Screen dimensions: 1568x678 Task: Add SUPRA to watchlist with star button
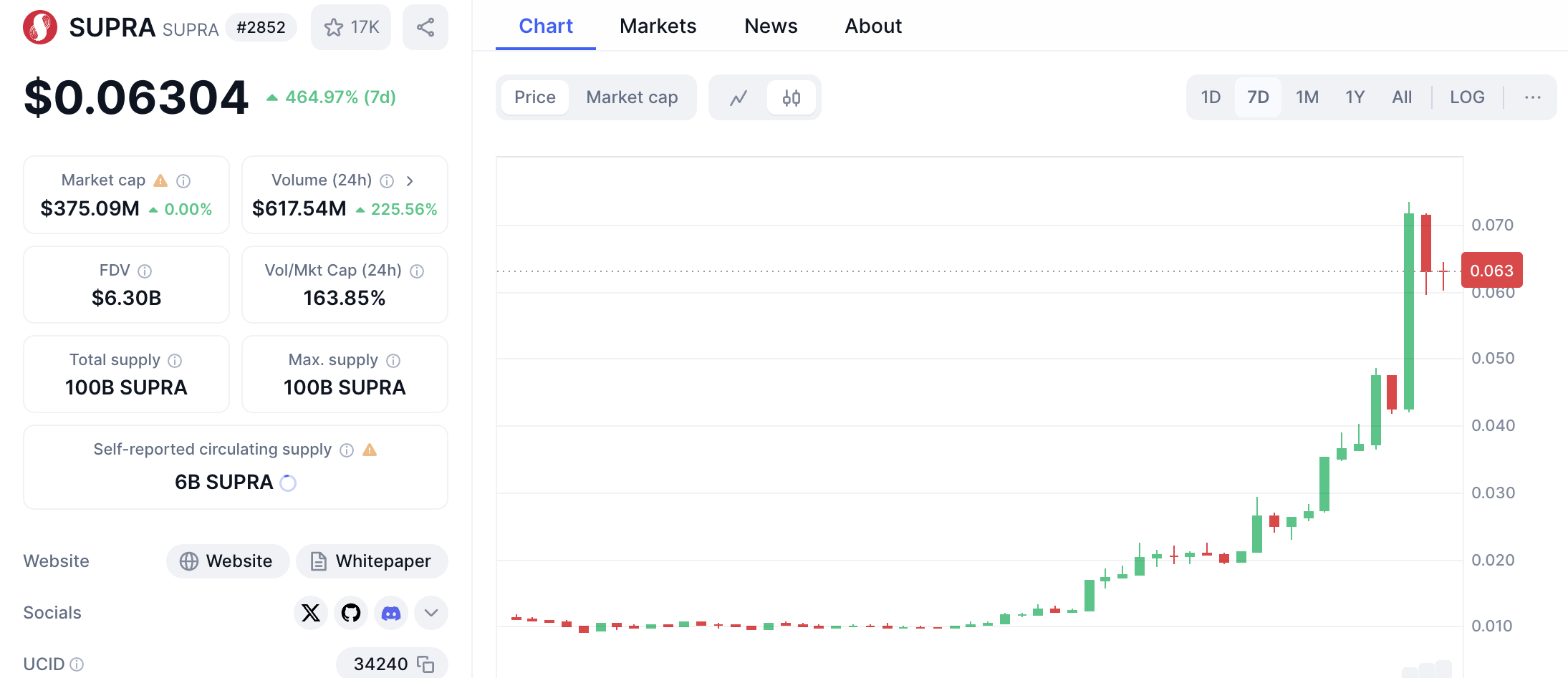pyautogui.click(x=351, y=27)
